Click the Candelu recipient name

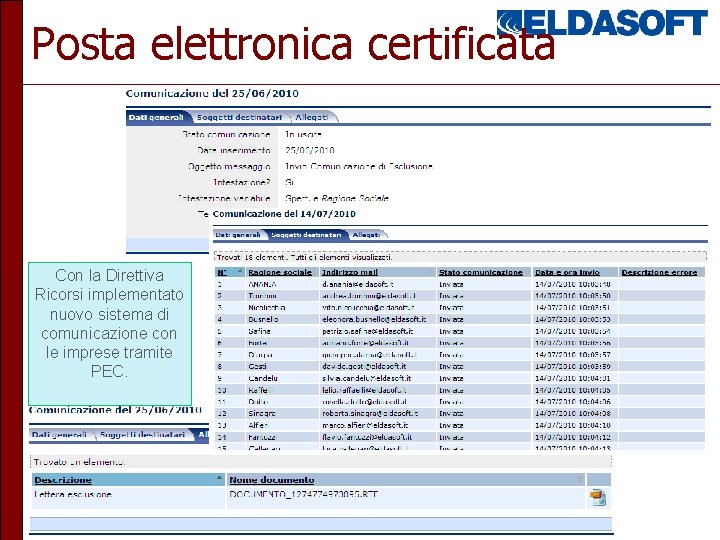pos(263,378)
